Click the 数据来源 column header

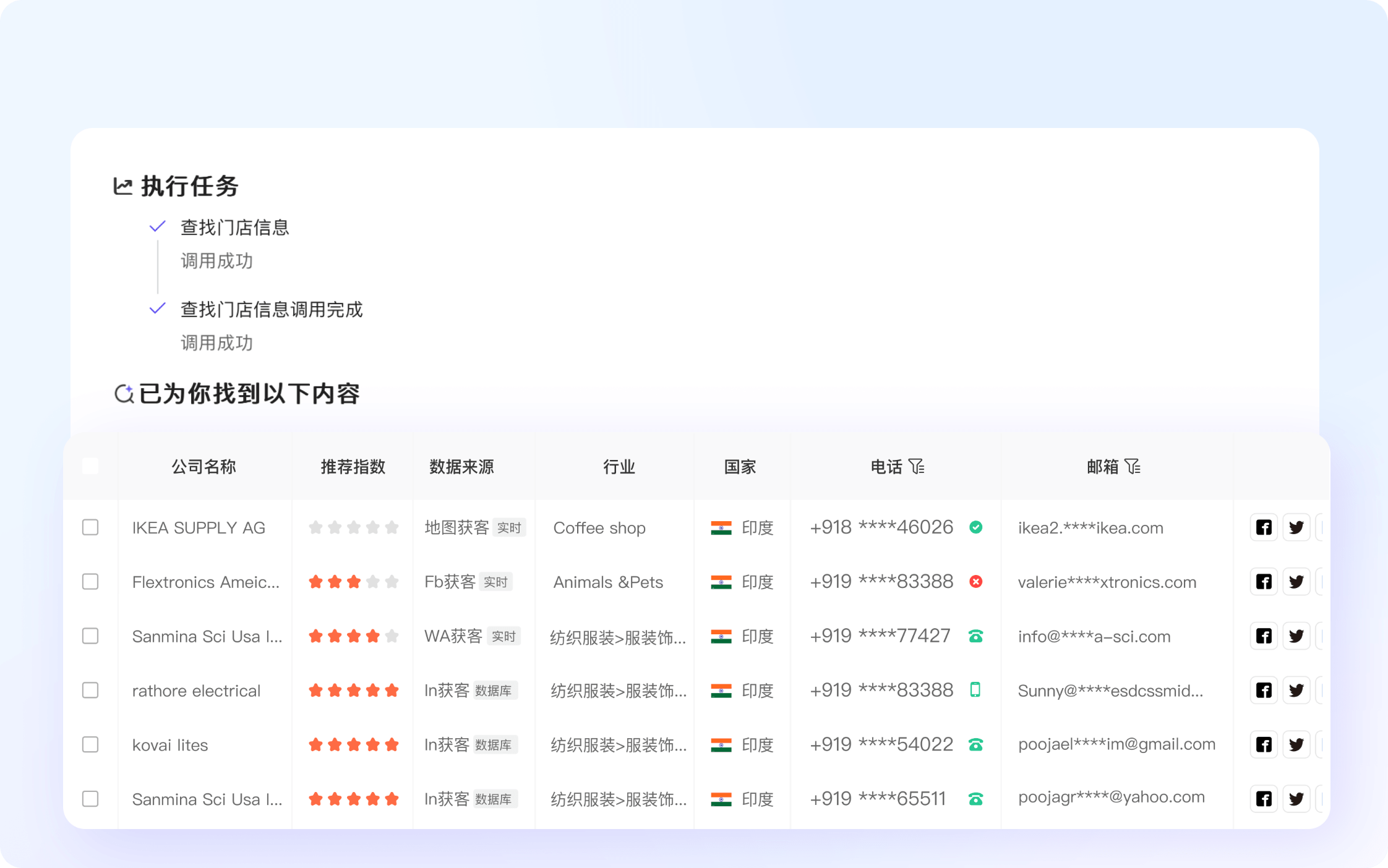tap(461, 467)
